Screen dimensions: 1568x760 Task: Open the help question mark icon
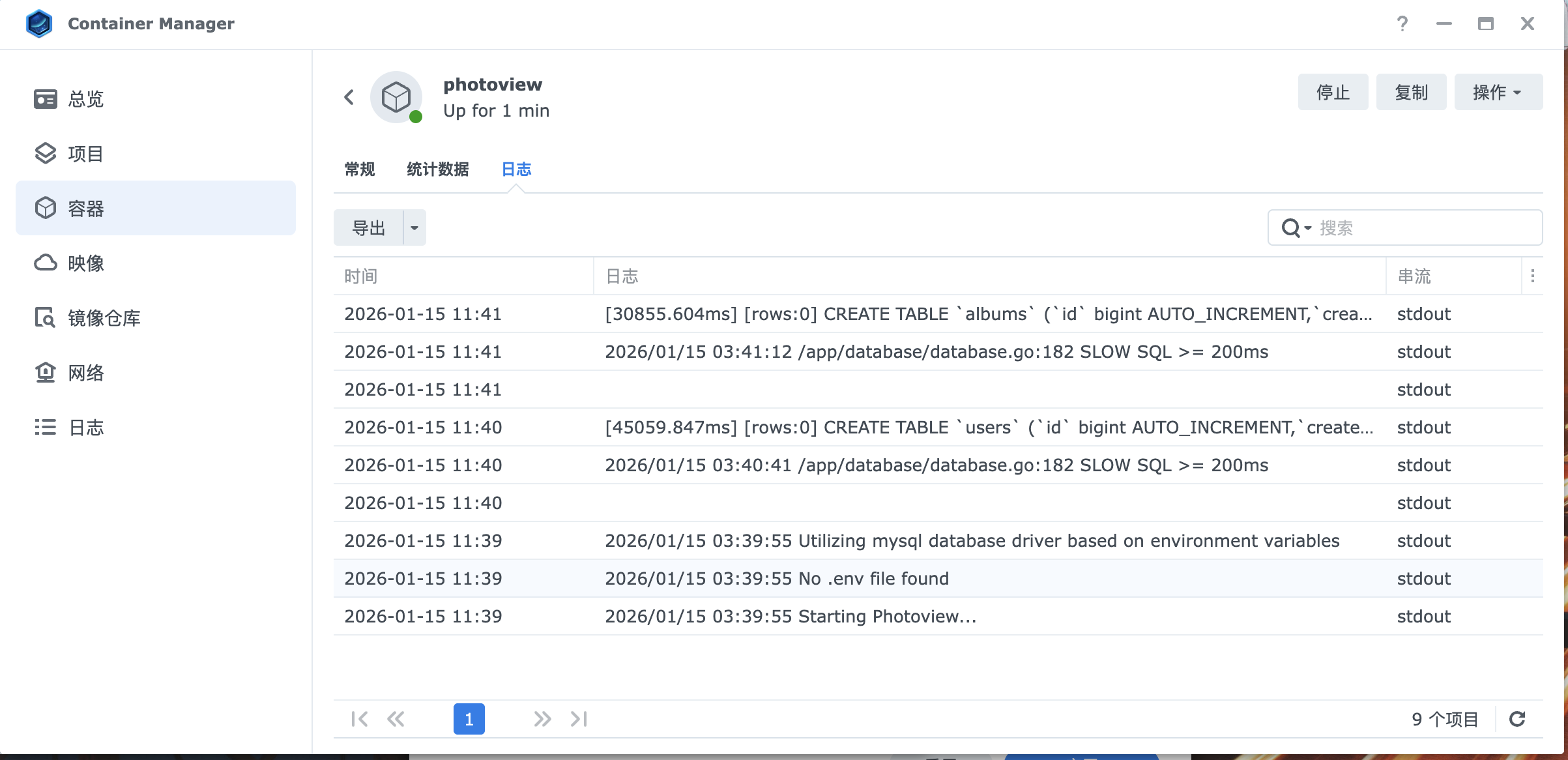pos(1402,24)
